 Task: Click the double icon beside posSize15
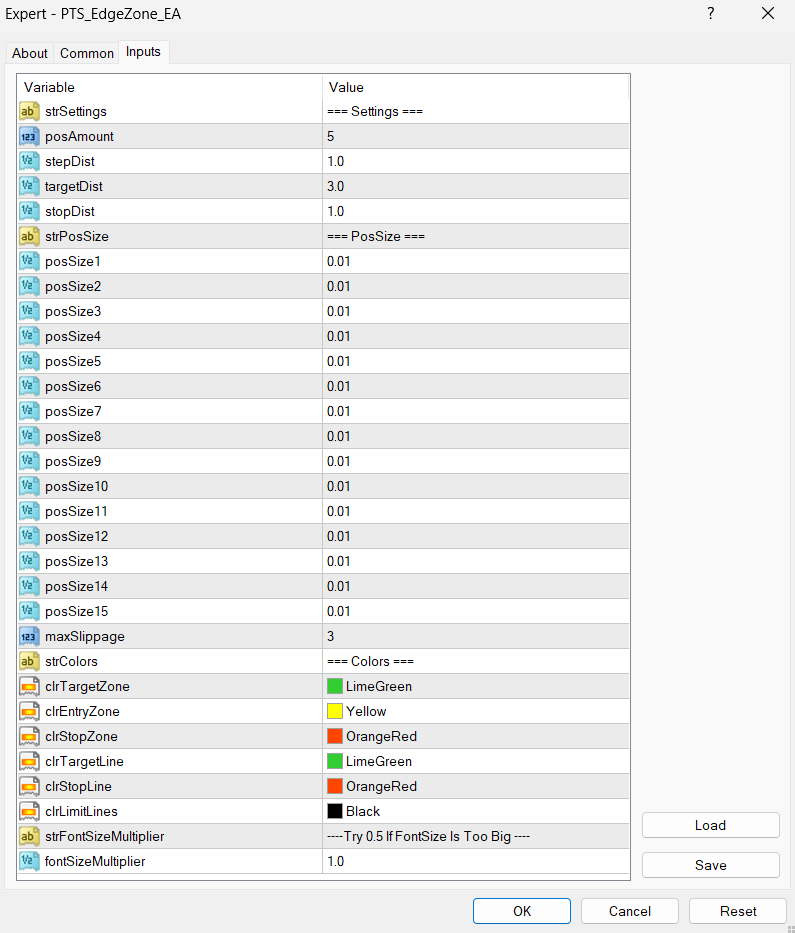click(29, 611)
